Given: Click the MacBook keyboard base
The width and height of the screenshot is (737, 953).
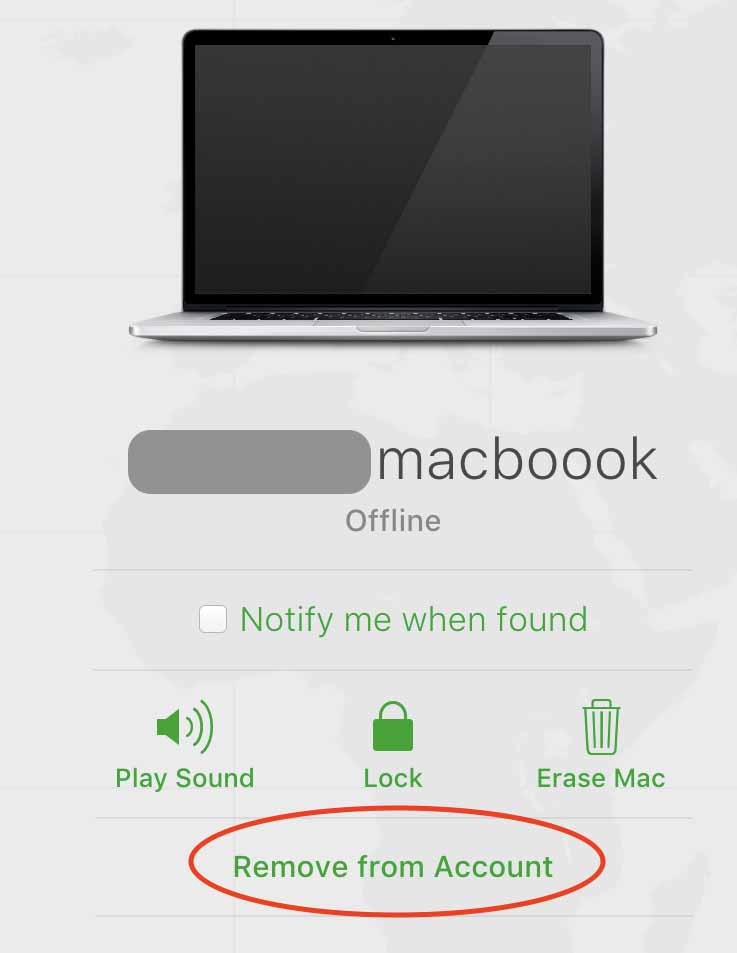Looking at the screenshot, I should coord(392,325).
